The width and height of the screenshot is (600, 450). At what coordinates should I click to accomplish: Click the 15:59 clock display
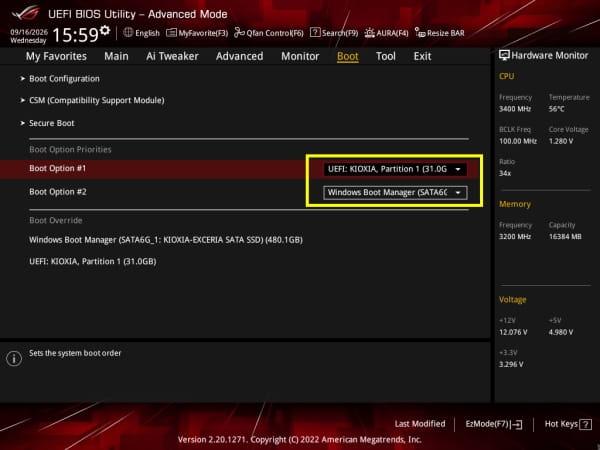click(75, 35)
